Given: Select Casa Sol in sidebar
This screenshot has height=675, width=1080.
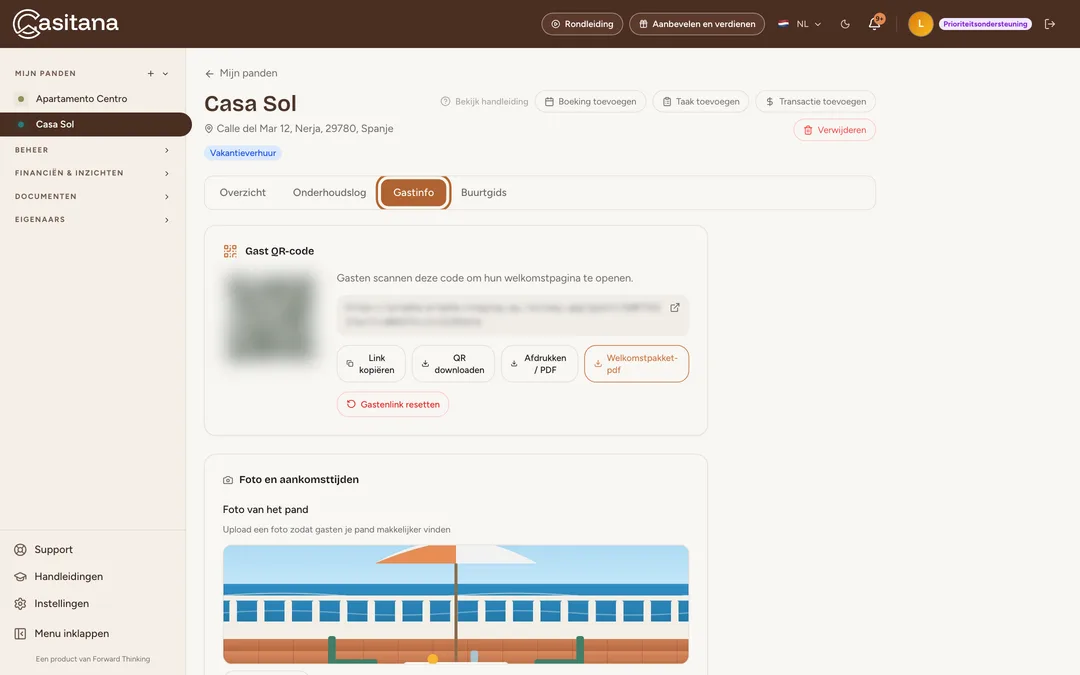Looking at the screenshot, I should (x=95, y=125).
